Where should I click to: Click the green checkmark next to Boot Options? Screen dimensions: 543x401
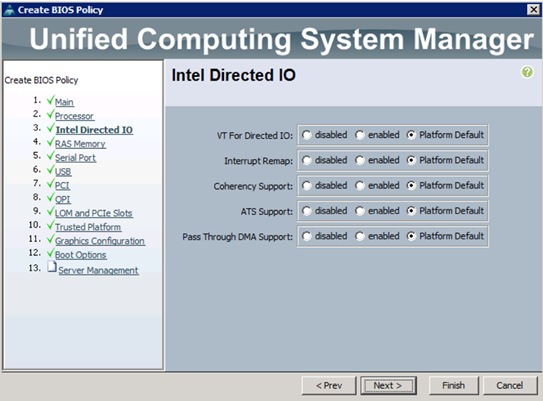click(51, 253)
